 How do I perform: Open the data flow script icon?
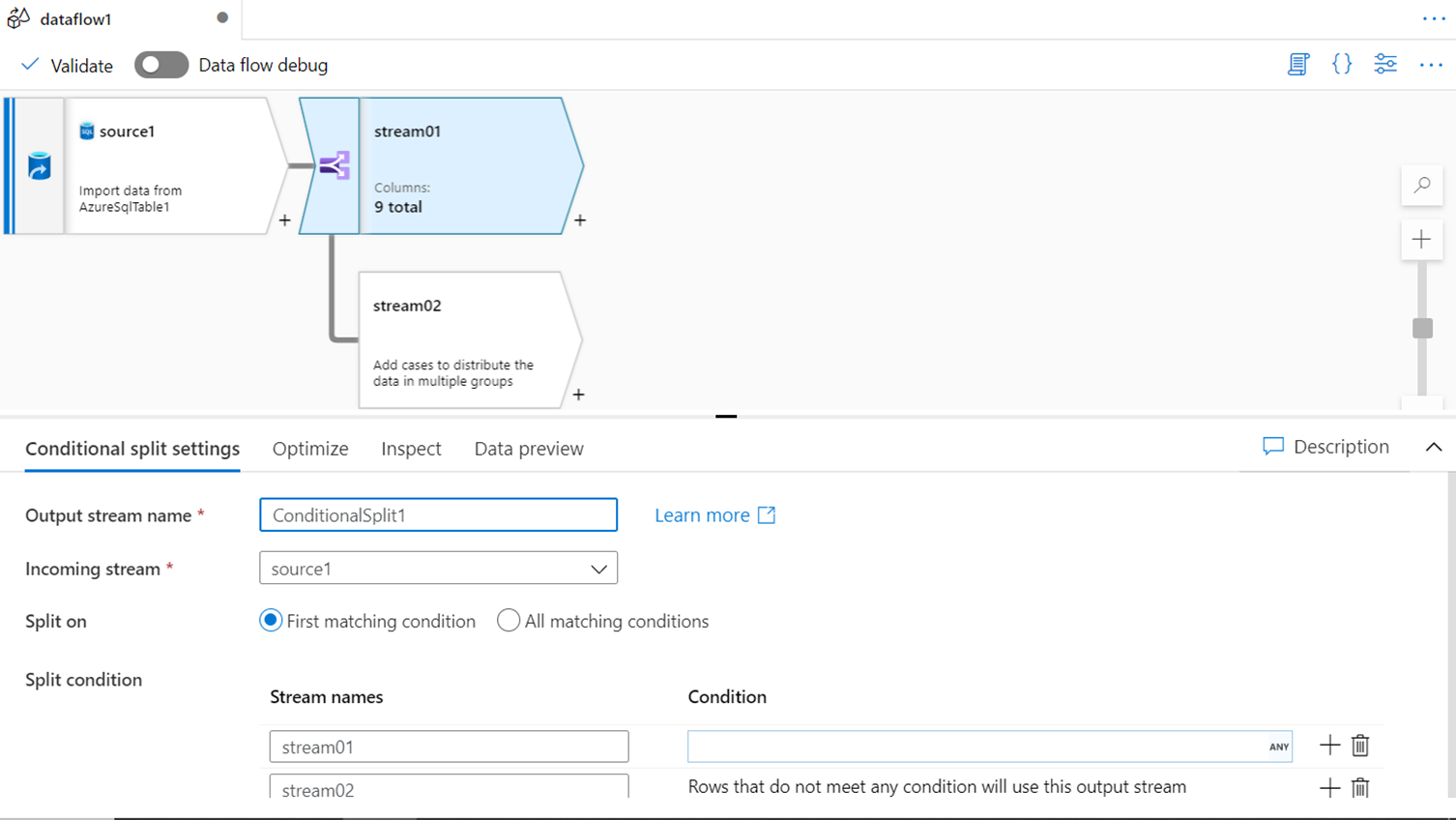(x=1297, y=65)
